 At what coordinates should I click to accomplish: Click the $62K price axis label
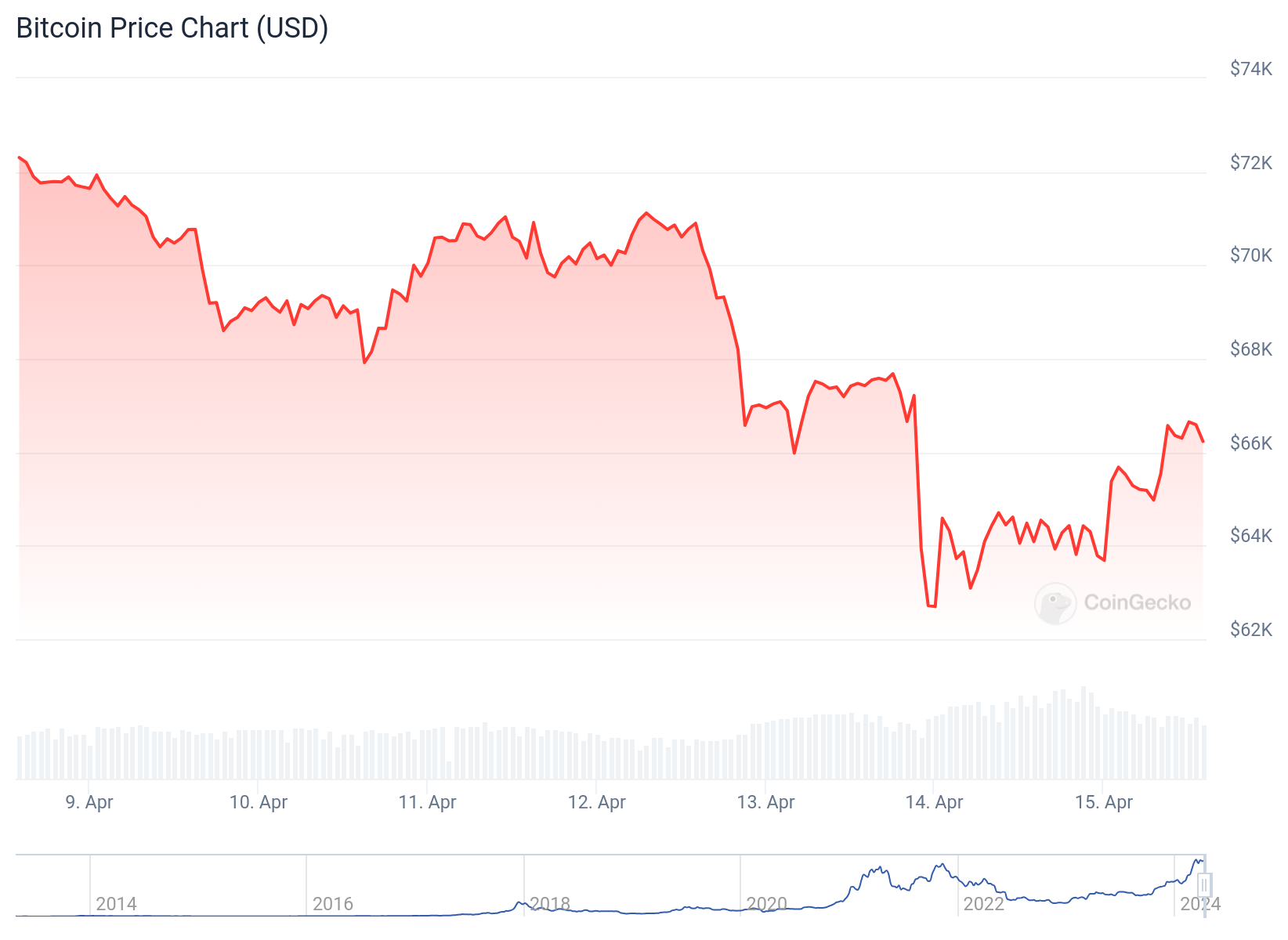1251,630
